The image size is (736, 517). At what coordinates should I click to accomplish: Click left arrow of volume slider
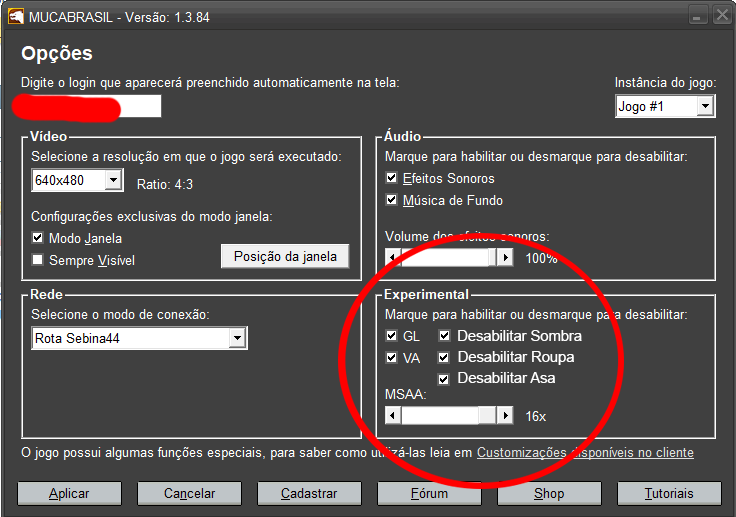(393, 258)
